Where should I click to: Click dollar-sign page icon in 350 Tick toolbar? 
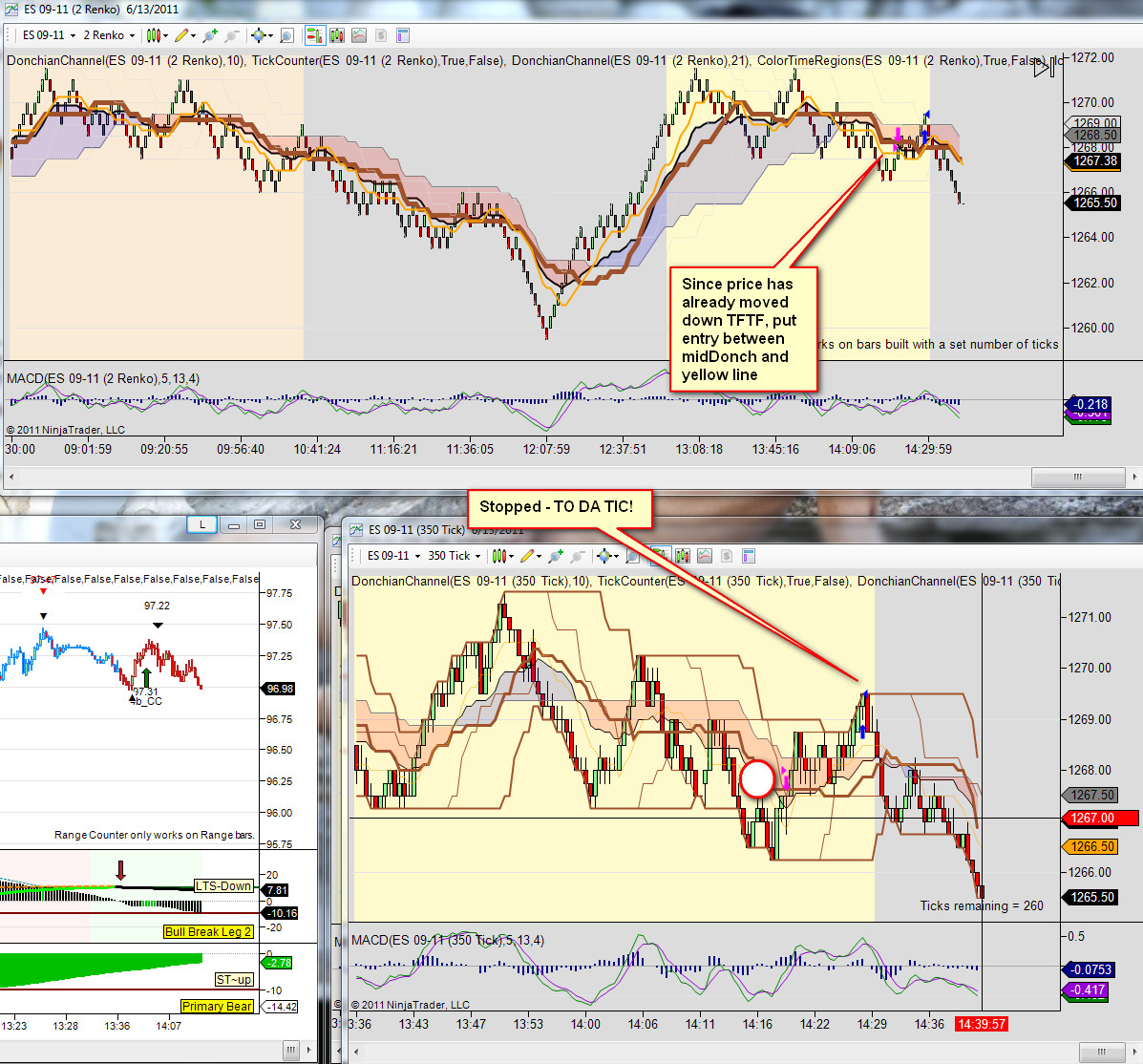coord(726,556)
